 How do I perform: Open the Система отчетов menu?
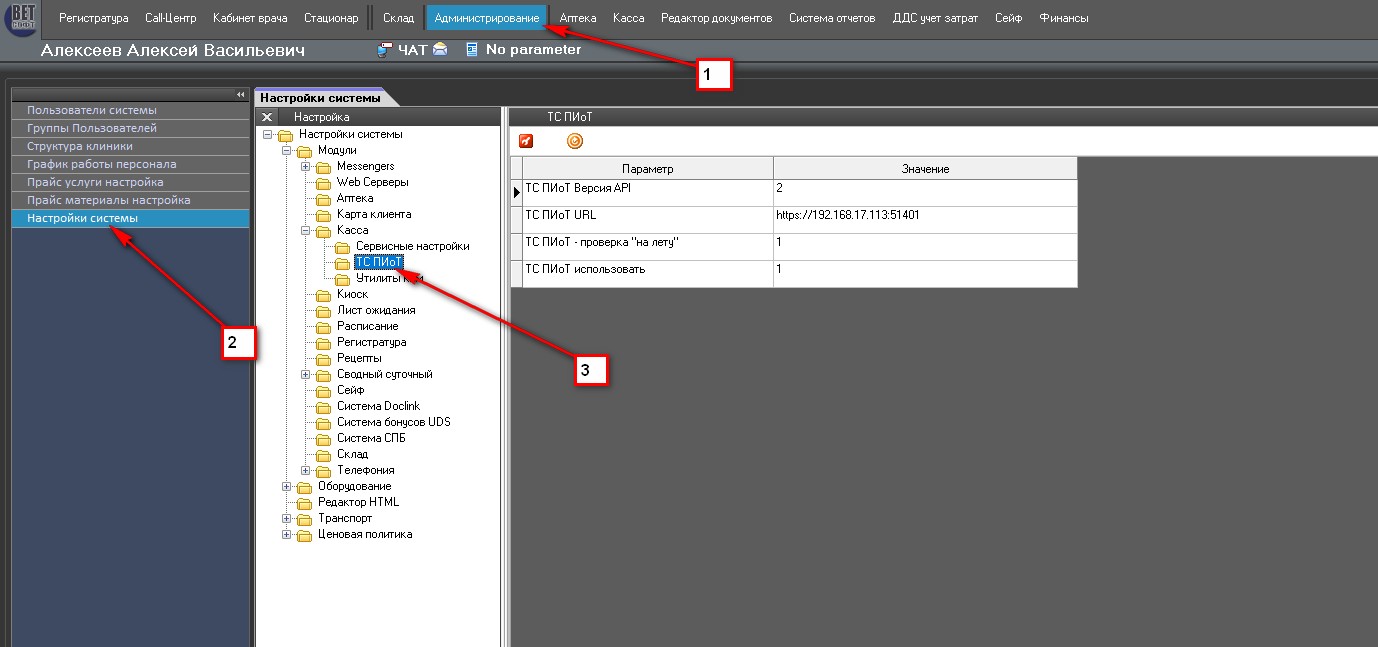pos(832,18)
